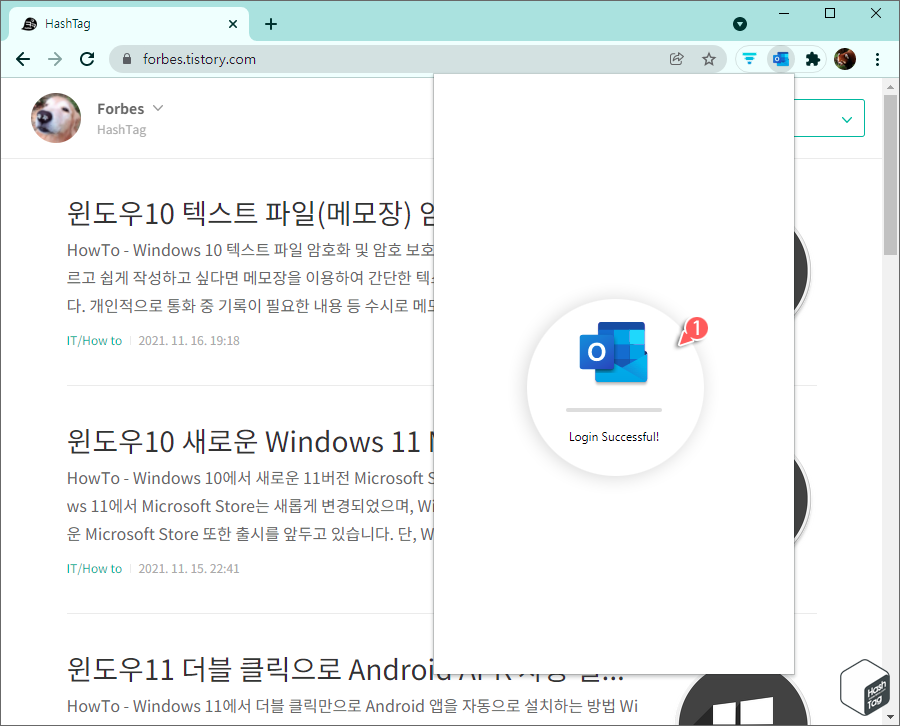Open the 윈도우10 텍스트 파일(메모장) post title
Image resolution: width=900 pixels, height=726 pixels.
[251, 213]
